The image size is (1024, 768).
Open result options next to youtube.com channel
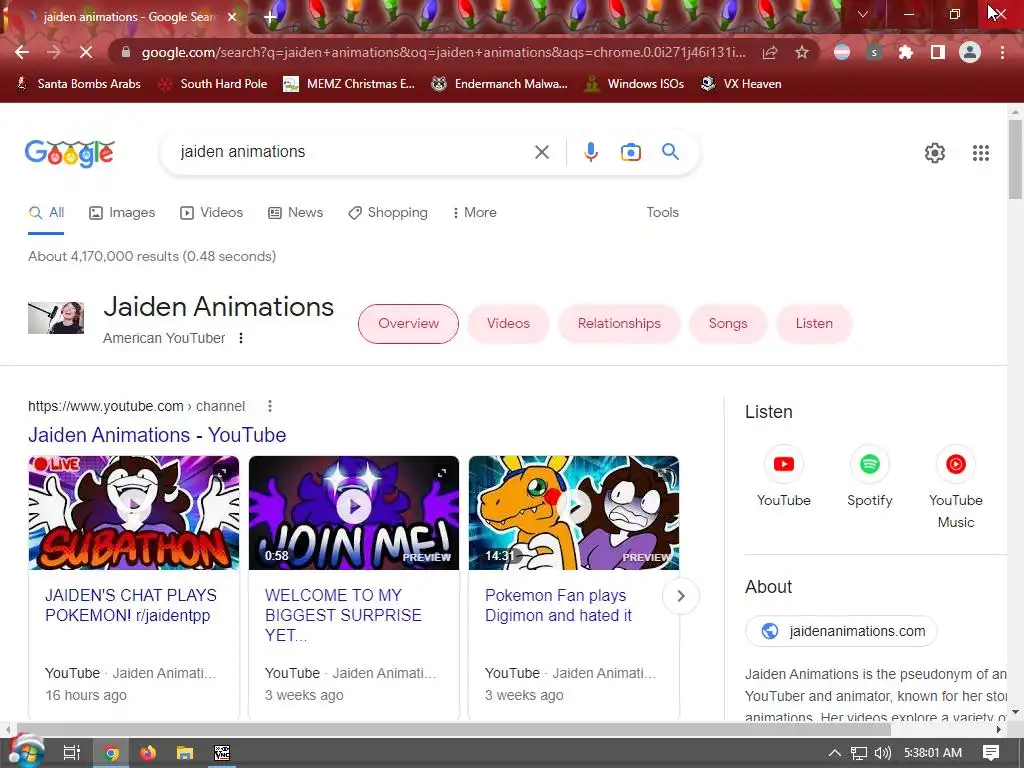[x=270, y=406]
